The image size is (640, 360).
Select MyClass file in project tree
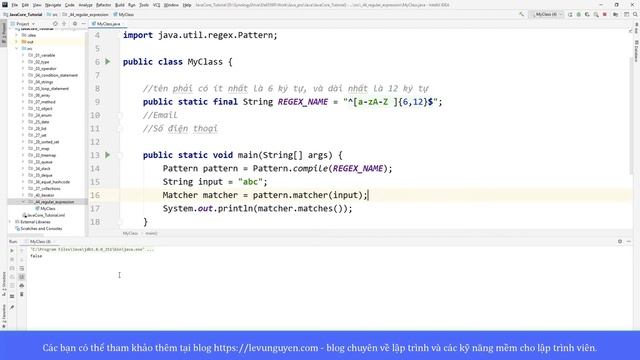click(45, 209)
